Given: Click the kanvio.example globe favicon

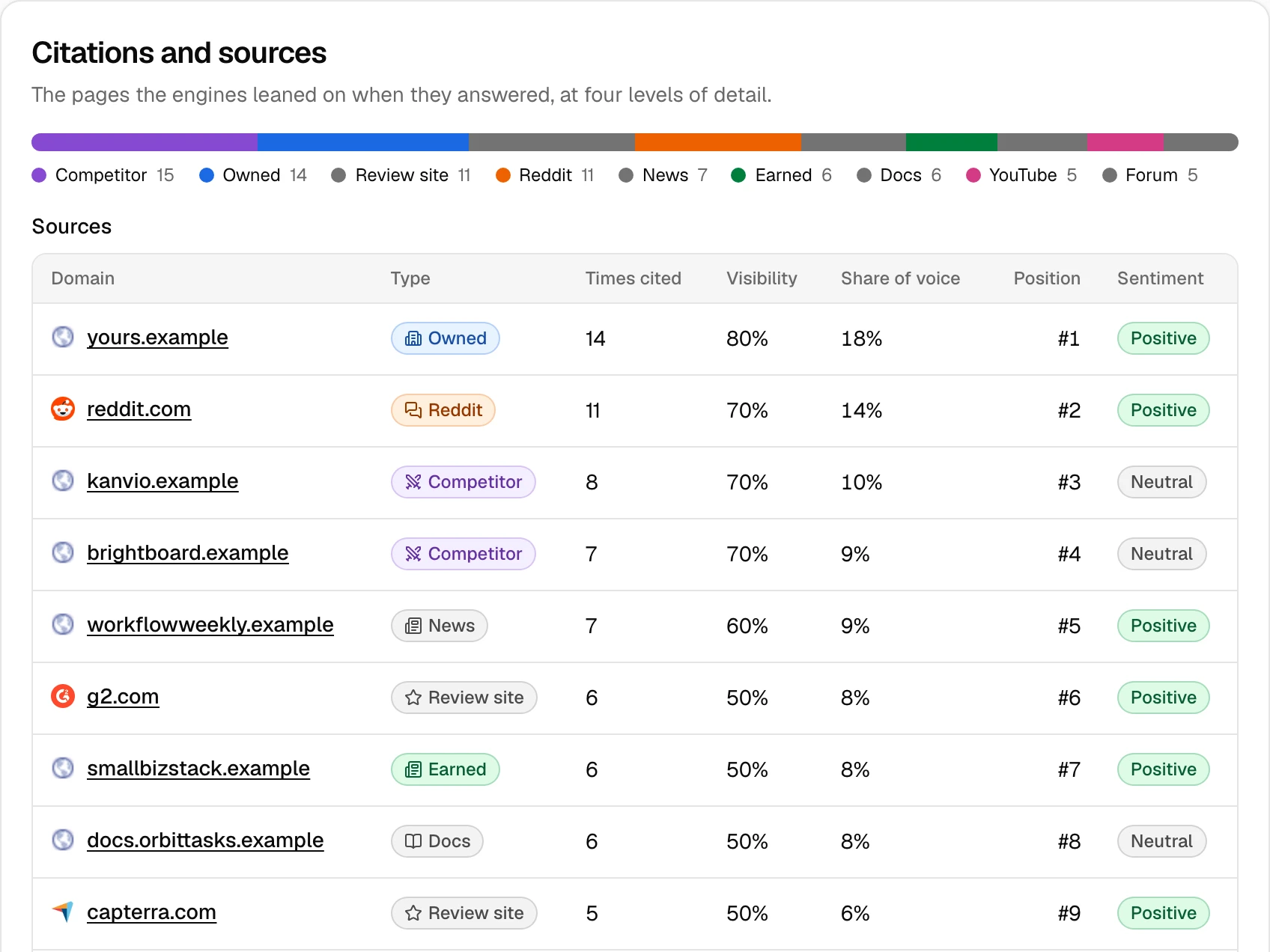Looking at the screenshot, I should coord(63,480).
